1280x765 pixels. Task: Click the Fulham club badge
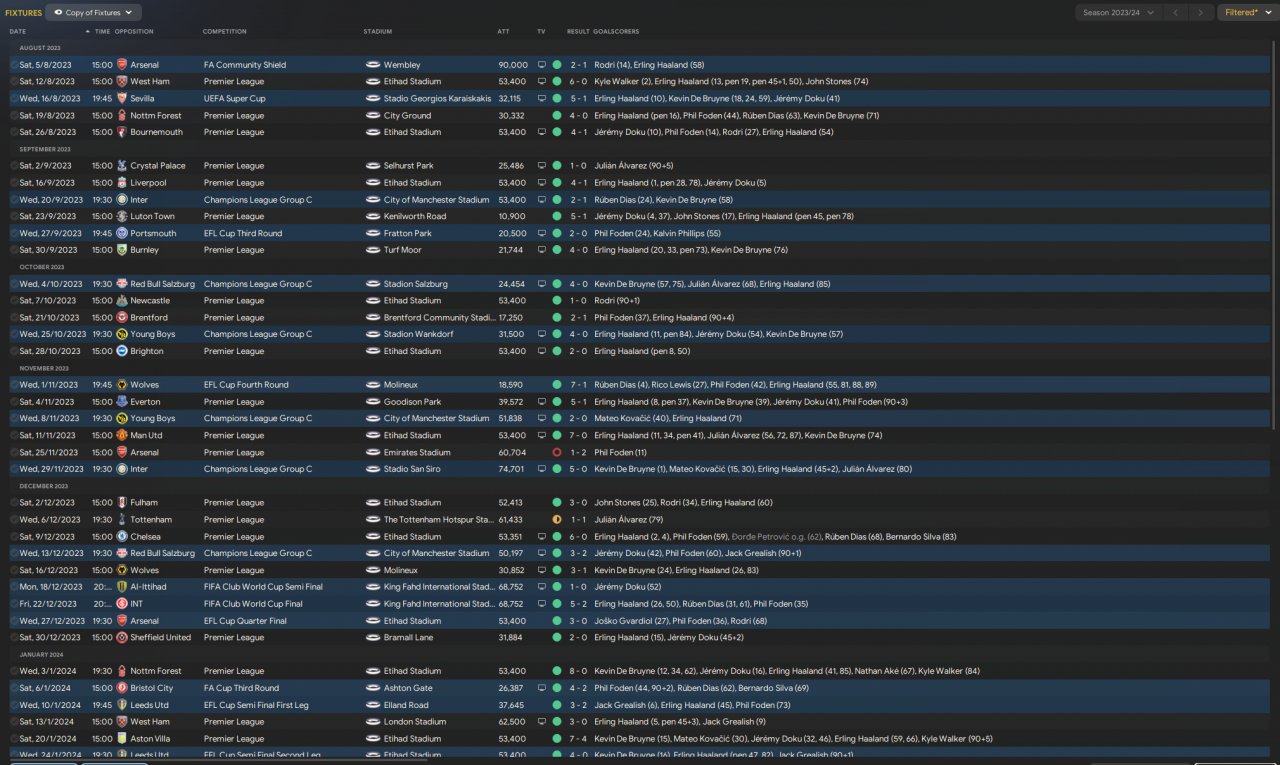tap(122, 503)
